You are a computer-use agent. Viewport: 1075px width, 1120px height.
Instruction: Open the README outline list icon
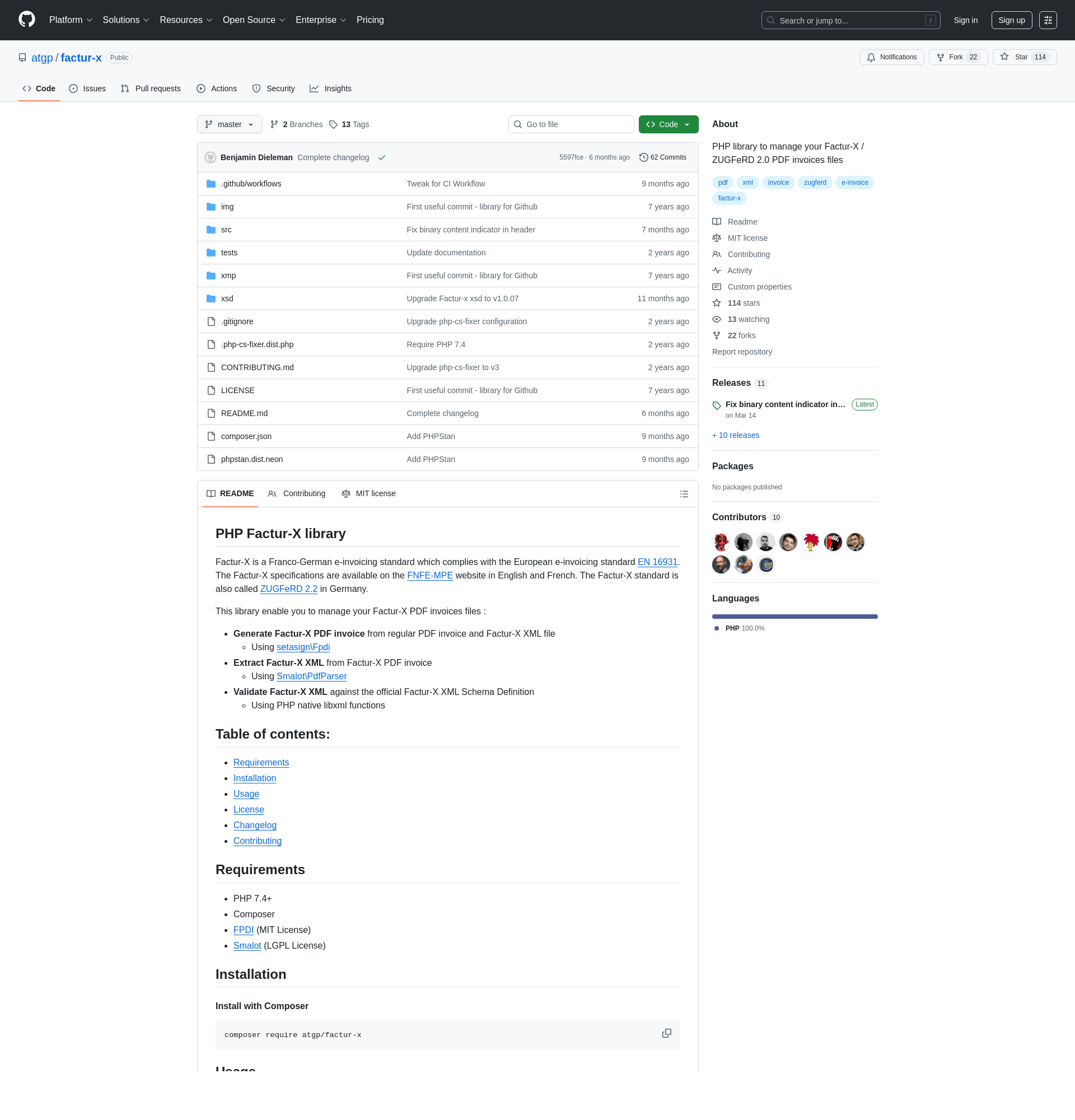point(684,494)
